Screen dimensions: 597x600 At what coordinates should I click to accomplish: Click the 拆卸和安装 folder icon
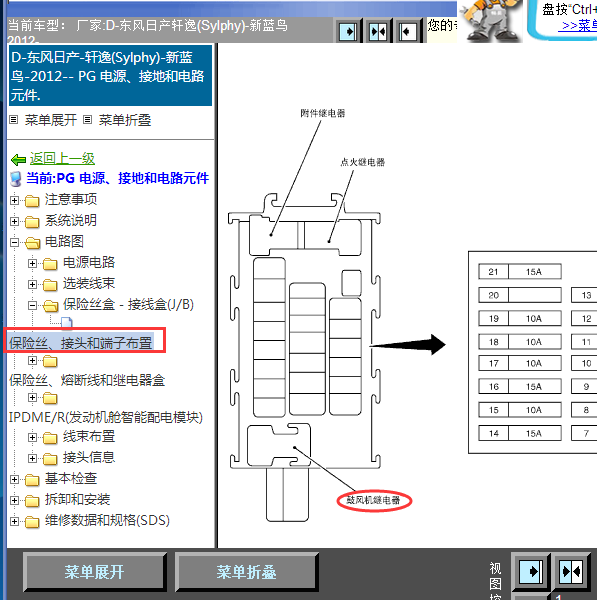[x=32, y=501]
